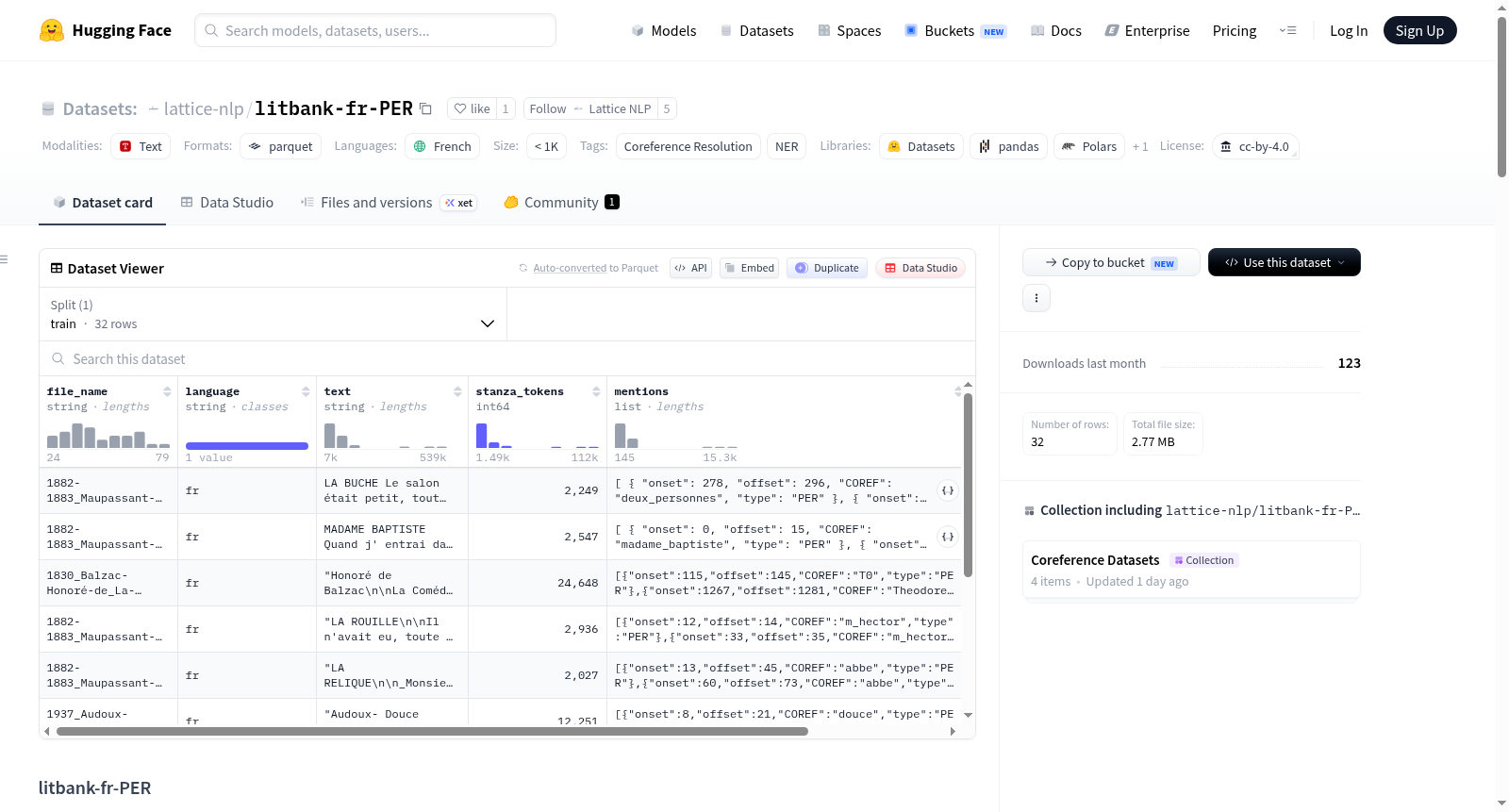Image resolution: width=1509 pixels, height=812 pixels.
Task: Click the table scroll-right arrow
Action: pos(953,731)
